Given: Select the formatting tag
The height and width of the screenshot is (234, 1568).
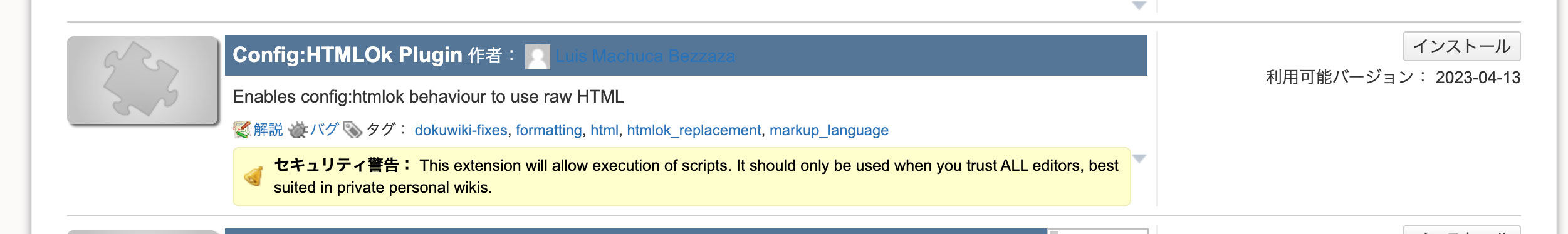Looking at the screenshot, I should (548, 130).
